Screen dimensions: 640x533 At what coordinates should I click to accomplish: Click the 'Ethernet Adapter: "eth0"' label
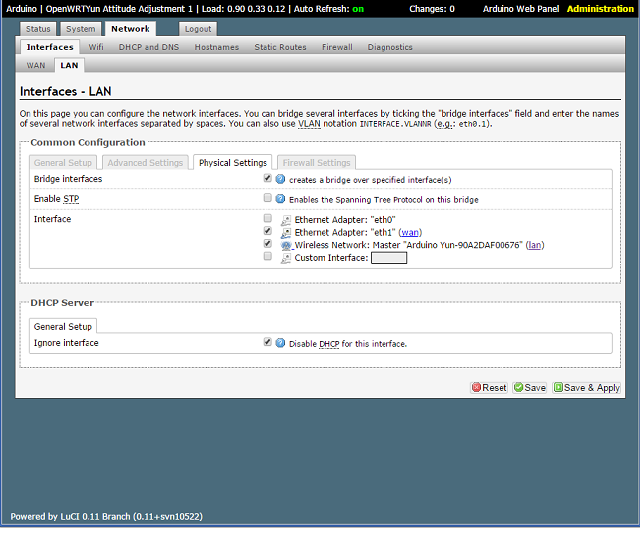click(345, 220)
